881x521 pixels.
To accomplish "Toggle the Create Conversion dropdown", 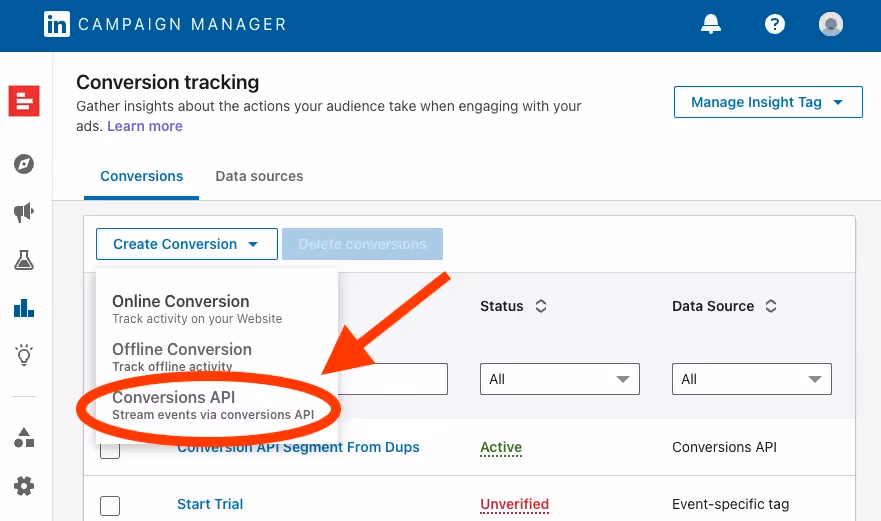I will 187,244.
